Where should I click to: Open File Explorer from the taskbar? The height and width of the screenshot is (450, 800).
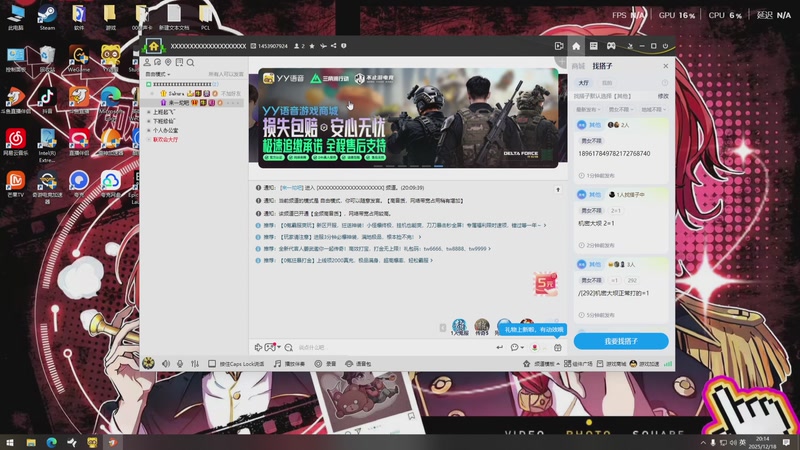click(31, 442)
